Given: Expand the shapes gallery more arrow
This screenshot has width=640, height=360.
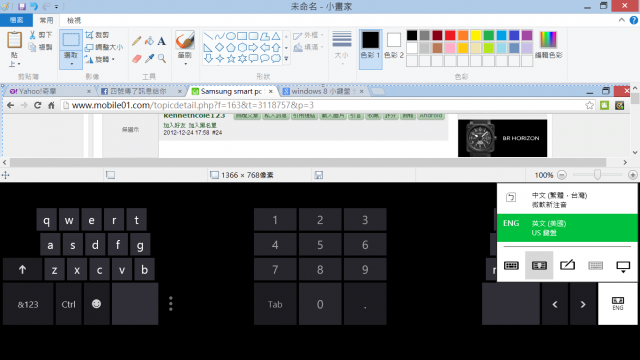Looking at the screenshot, I should (x=286, y=59).
